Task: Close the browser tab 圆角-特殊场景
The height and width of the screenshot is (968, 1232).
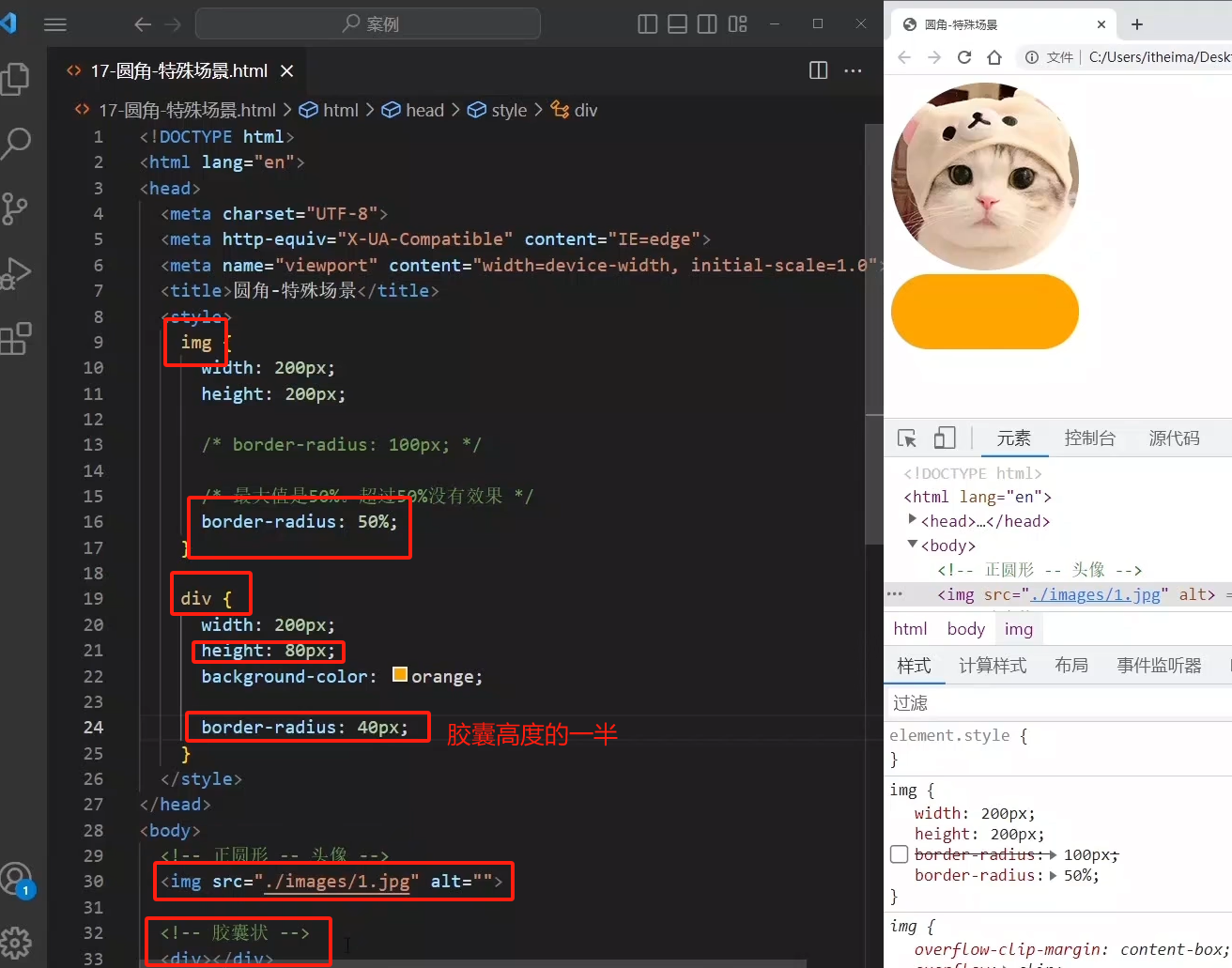Action: click(x=1101, y=24)
